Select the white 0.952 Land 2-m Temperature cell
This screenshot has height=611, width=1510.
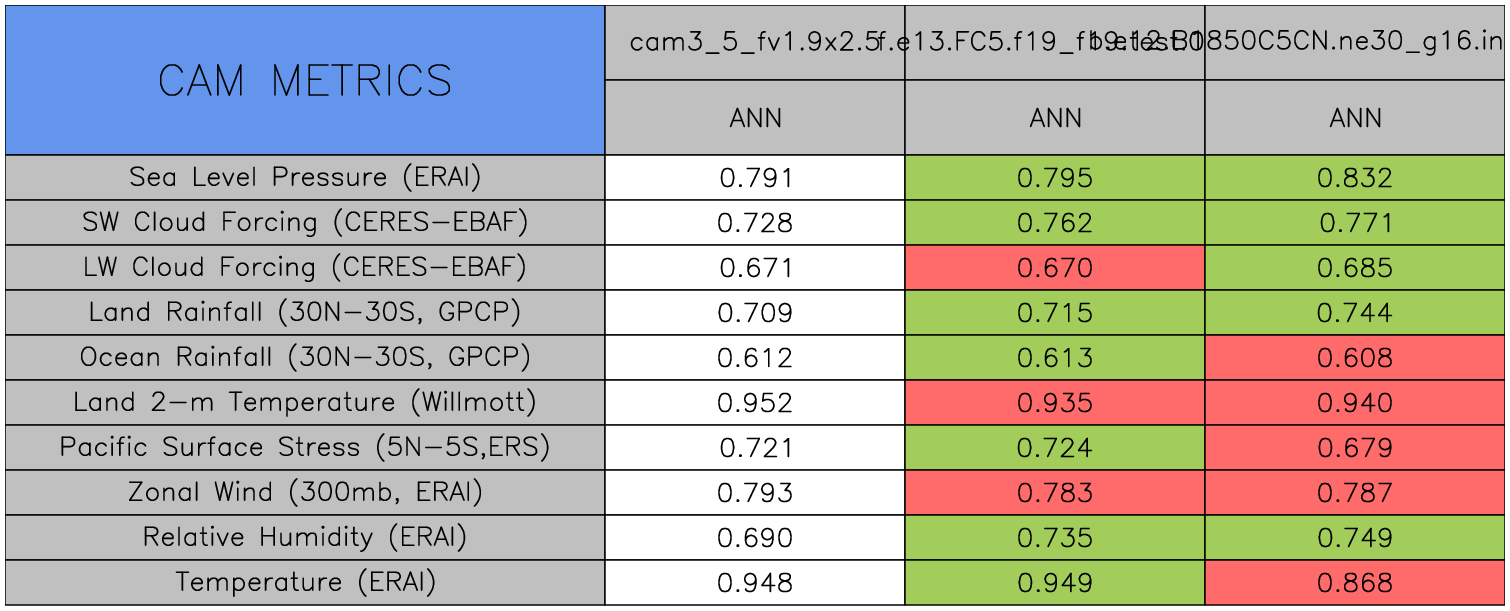tap(755, 403)
